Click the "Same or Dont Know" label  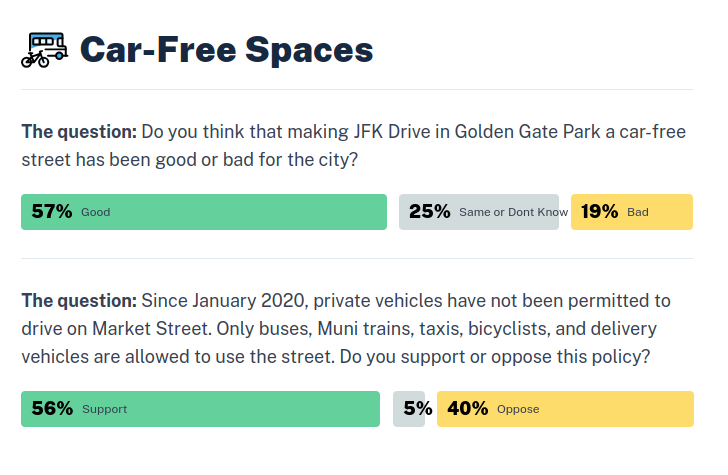(x=513, y=213)
